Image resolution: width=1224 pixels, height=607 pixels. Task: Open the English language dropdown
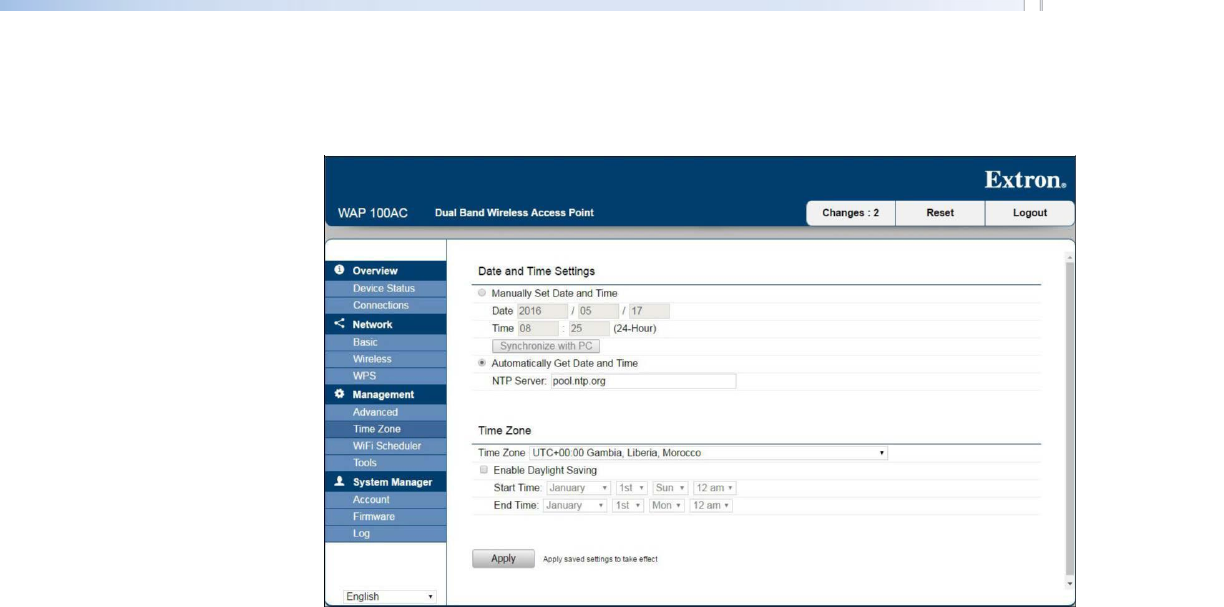[x=389, y=596]
